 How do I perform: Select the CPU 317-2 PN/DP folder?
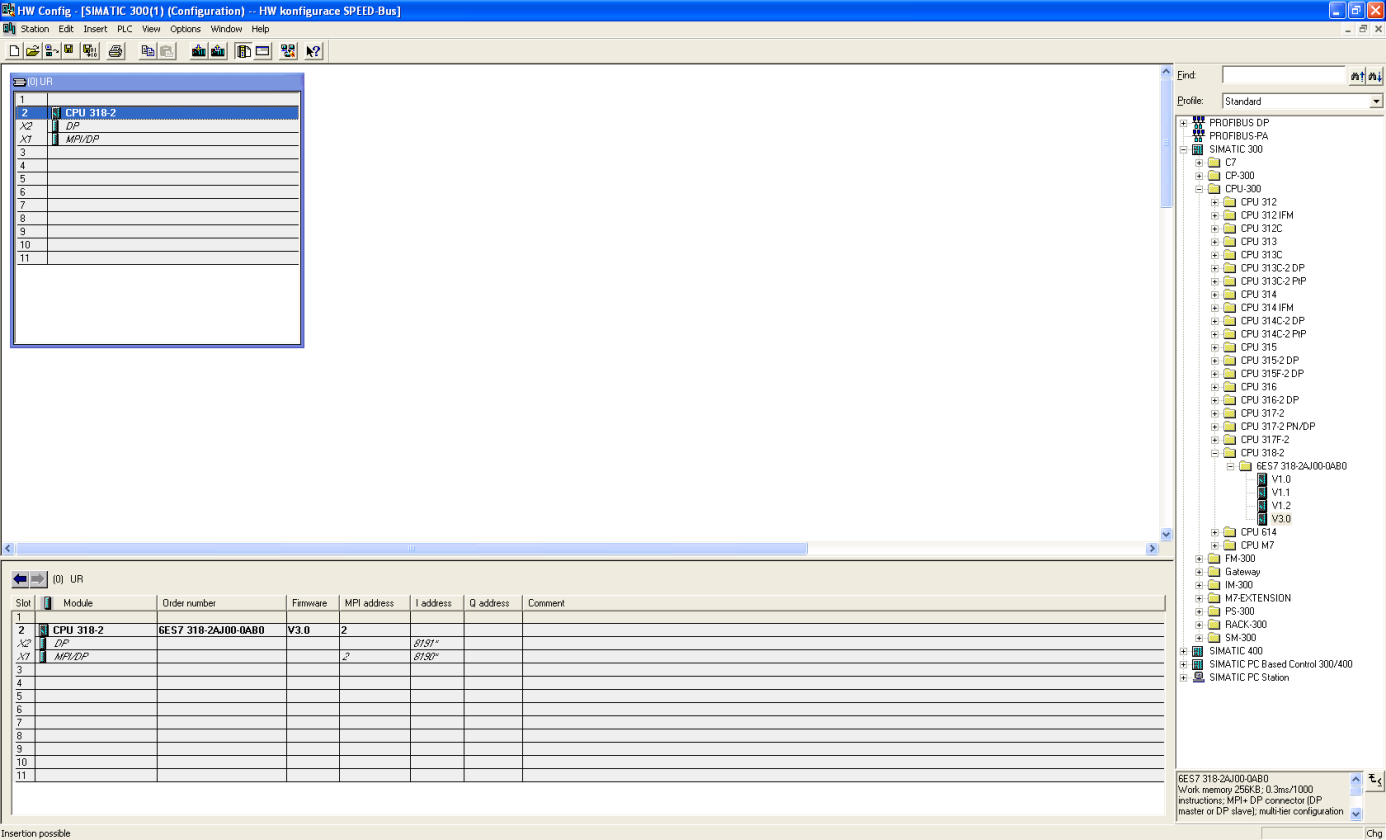pyautogui.click(x=1277, y=426)
